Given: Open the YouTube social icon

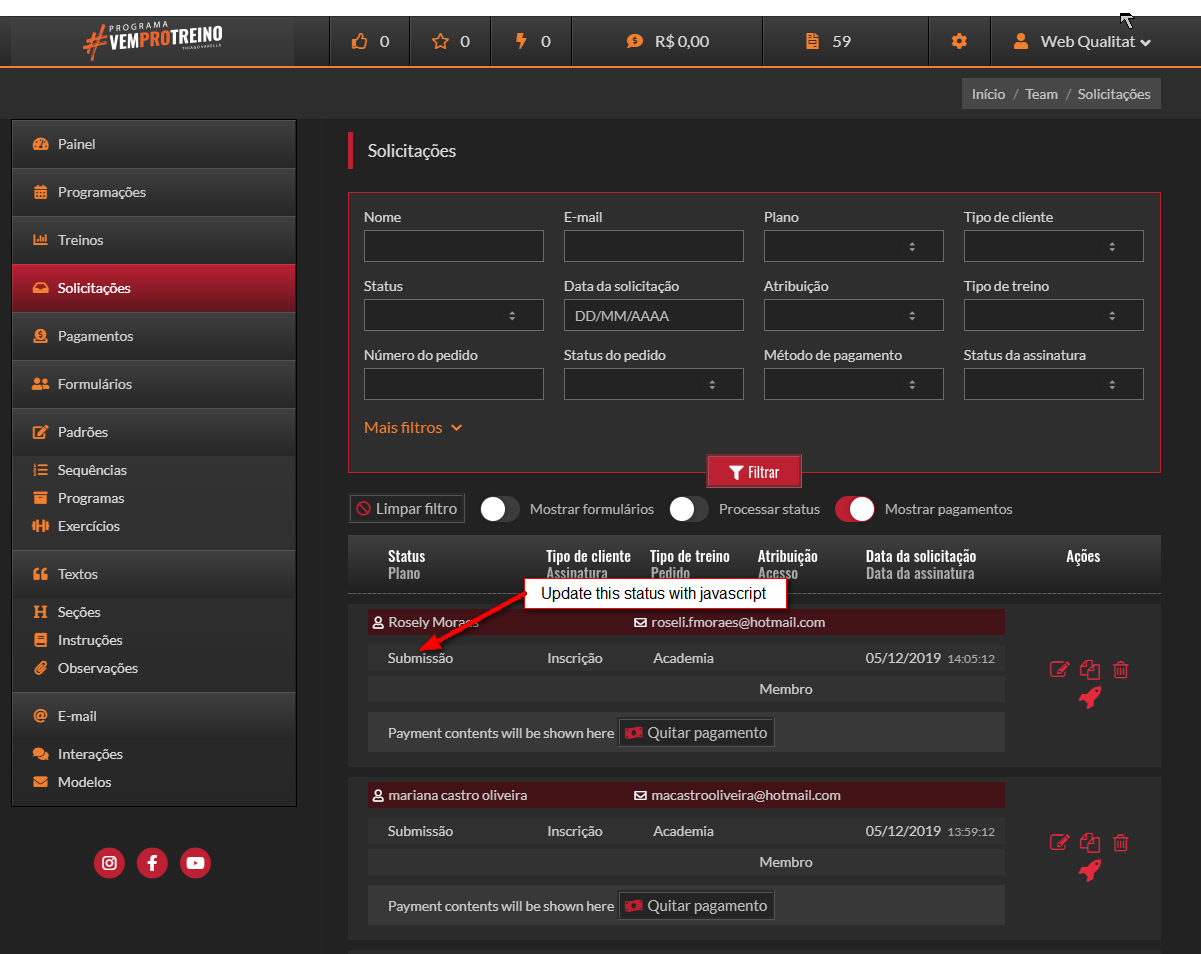Looking at the screenshot, I should tap(195, 863).
